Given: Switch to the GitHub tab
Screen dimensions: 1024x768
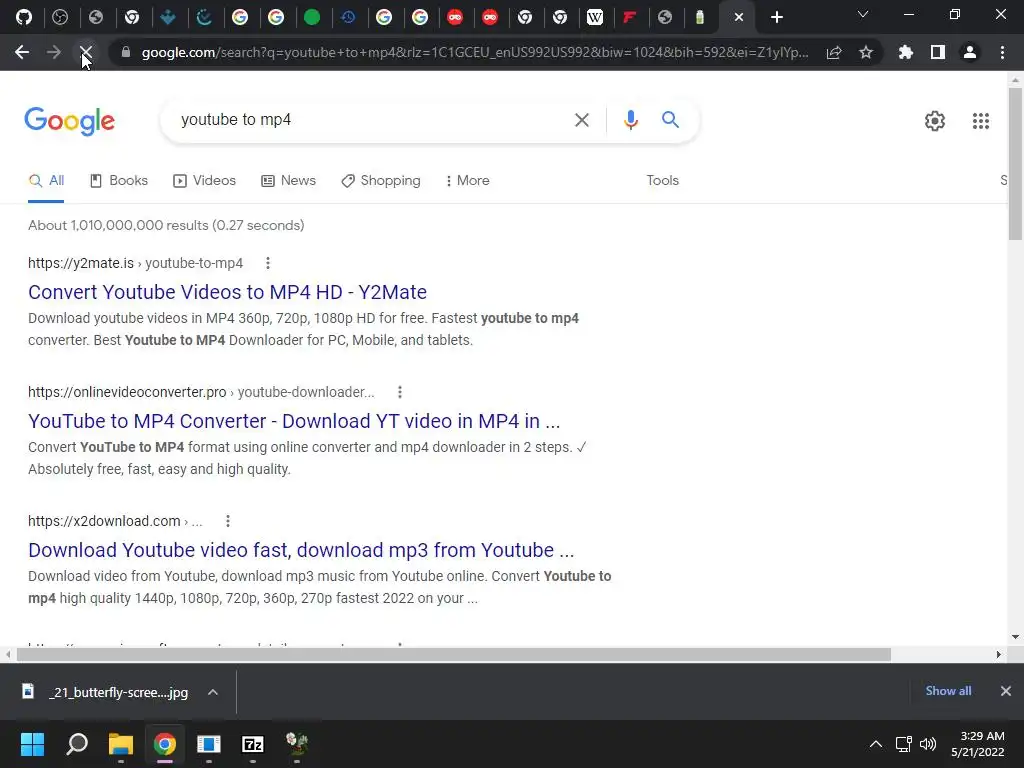Looking at the screenshot, I should 24,17.
